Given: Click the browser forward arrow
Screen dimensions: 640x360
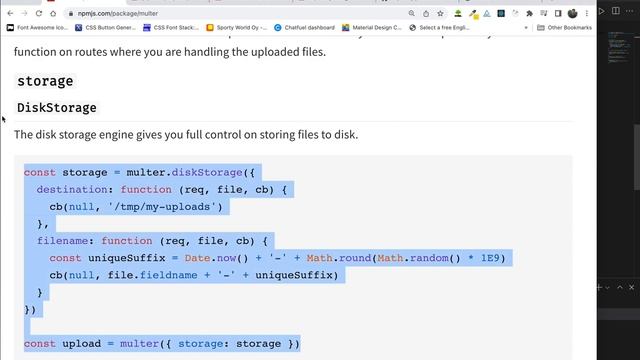Looking at the screenshot, I should click(24, 13).
